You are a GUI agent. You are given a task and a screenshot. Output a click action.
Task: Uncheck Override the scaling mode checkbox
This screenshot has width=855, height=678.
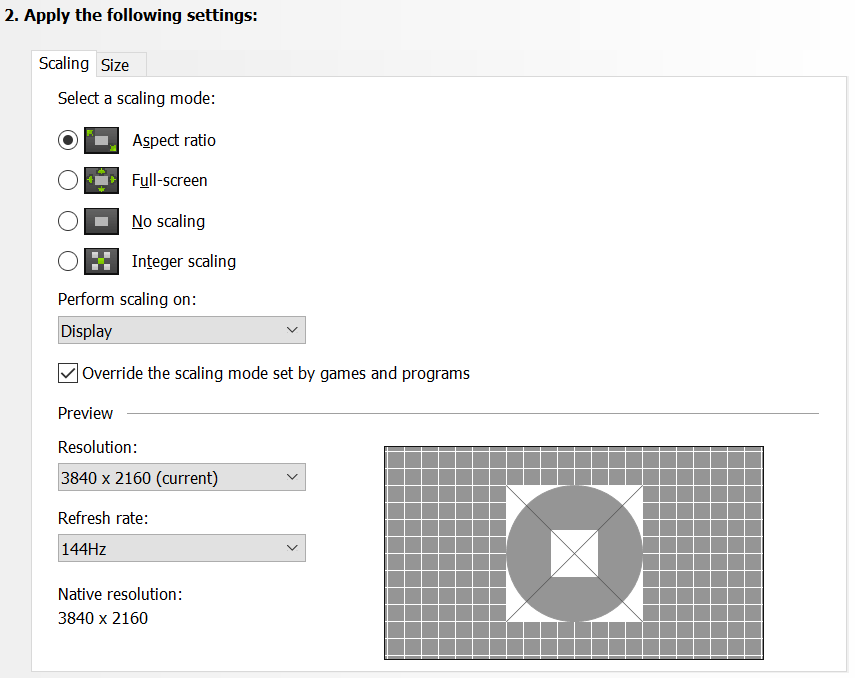68,374
